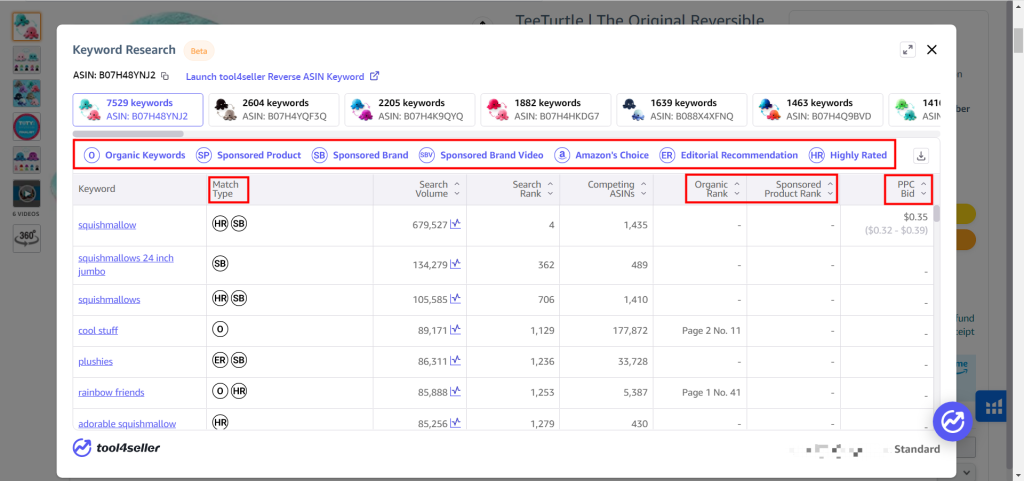Sort by Sponsored Product Rank column arrows

pyautogui.click(x=831, y=189)
